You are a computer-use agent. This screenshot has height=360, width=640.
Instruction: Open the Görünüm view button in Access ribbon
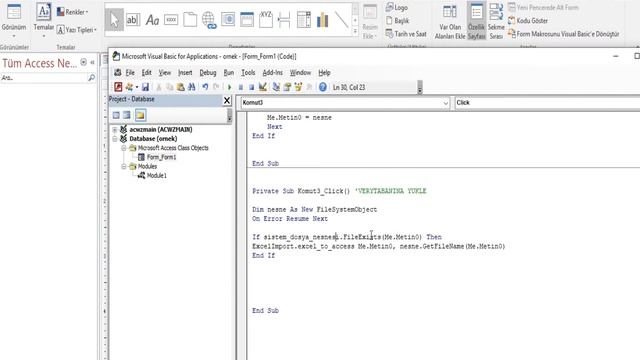point(13,20)
